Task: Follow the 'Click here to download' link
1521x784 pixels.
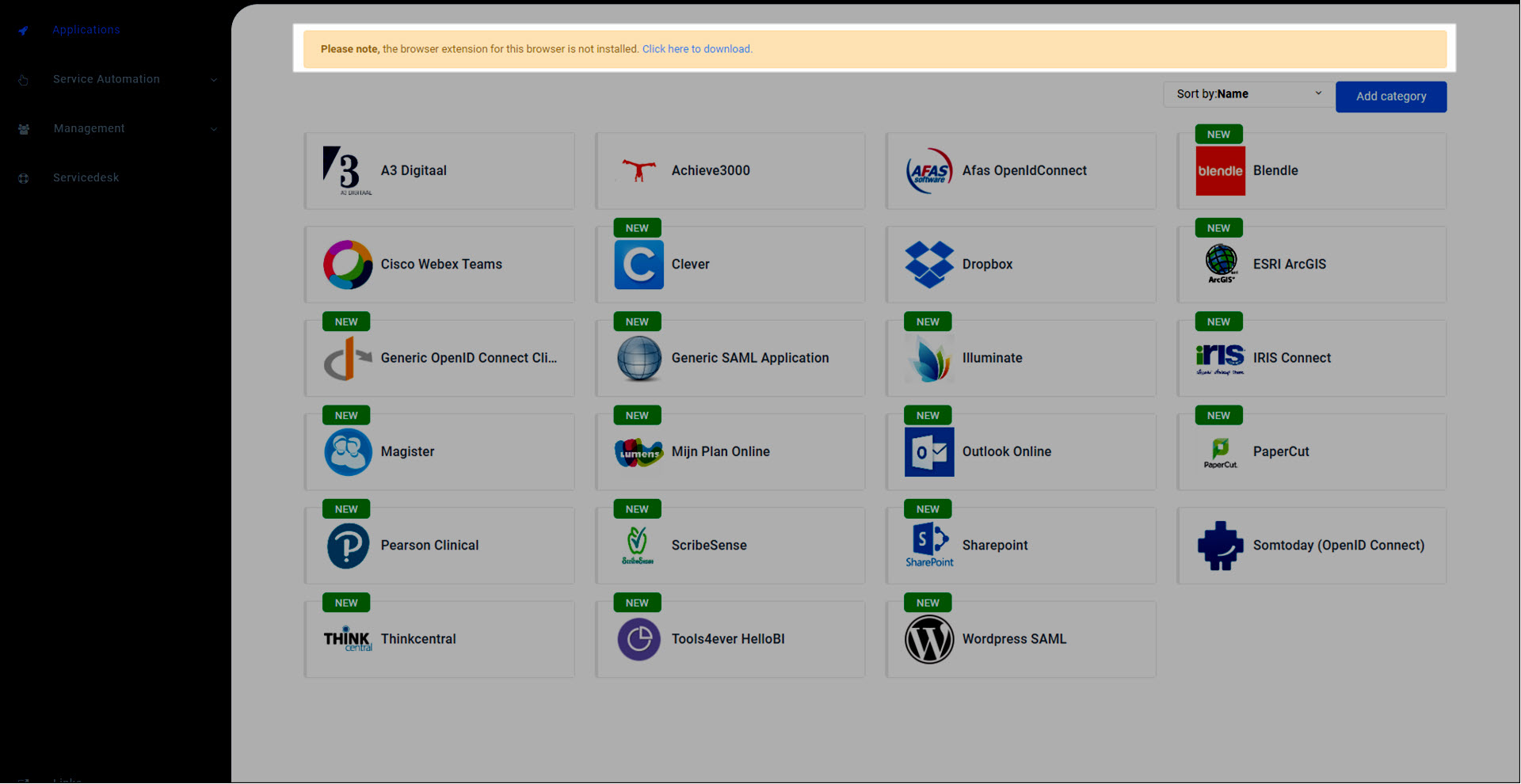Action: 697,49
